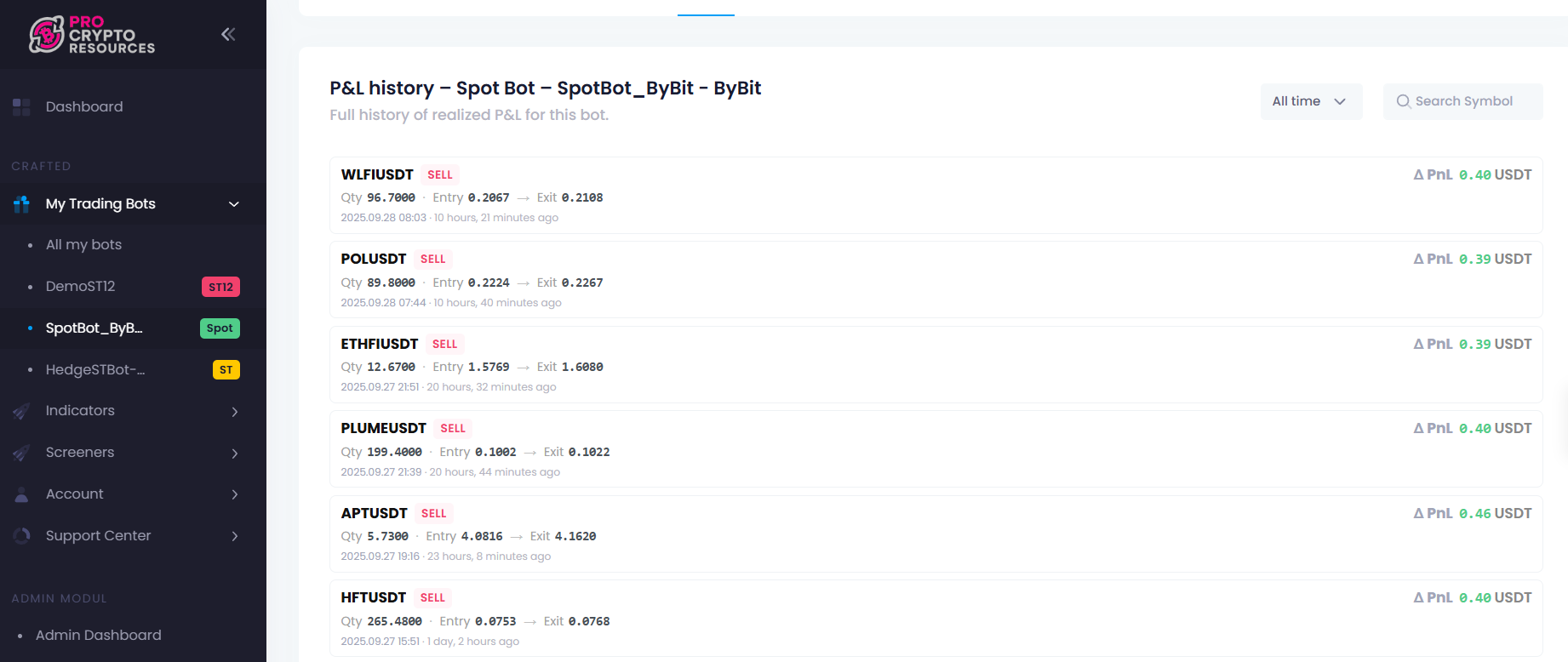Image resolution: width=1568 pixels, height=662 pixels.
Task: Open the Screeners menu item
Action: (x=80, y=453)
